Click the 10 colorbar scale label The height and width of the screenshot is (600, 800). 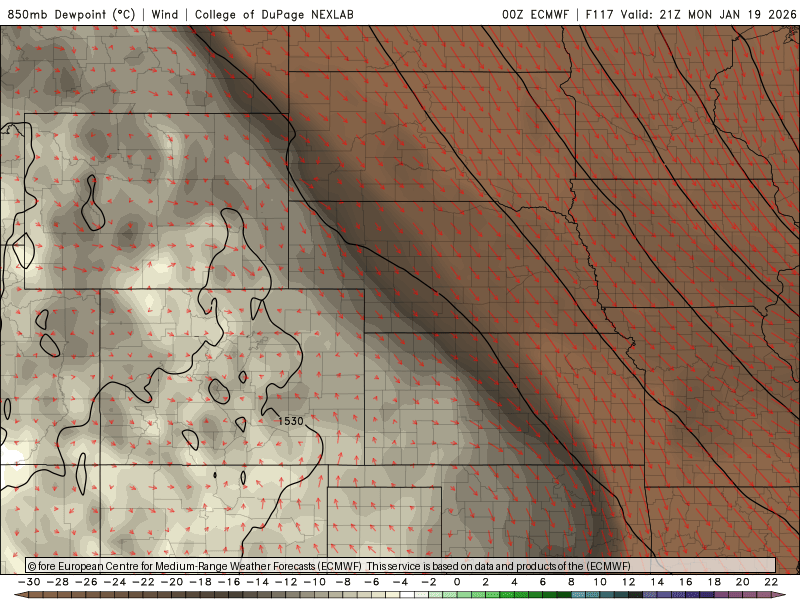click(600, 582)
